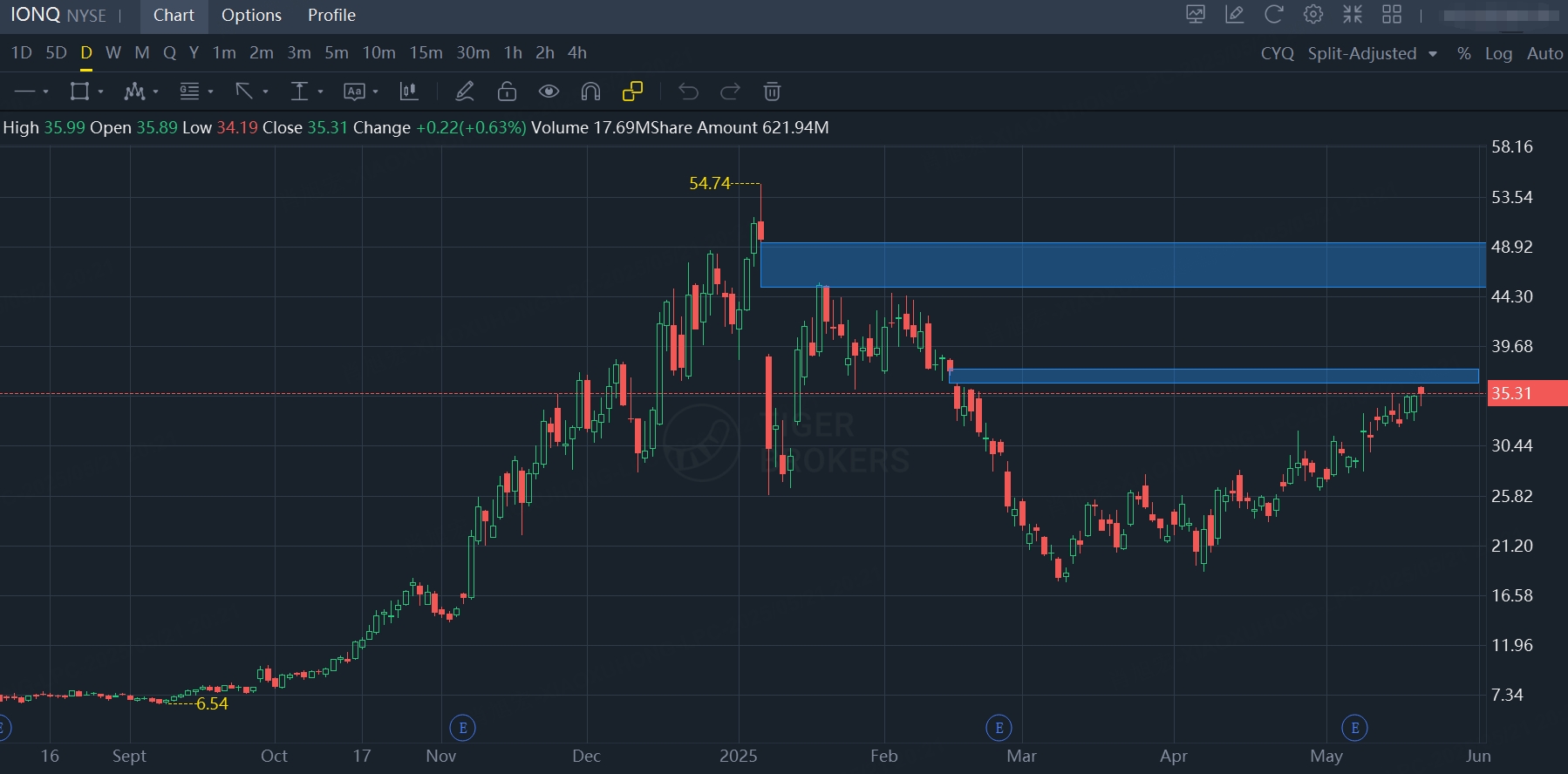Select the 5m interval
The image size is (1568, 774).
point(337,53)
